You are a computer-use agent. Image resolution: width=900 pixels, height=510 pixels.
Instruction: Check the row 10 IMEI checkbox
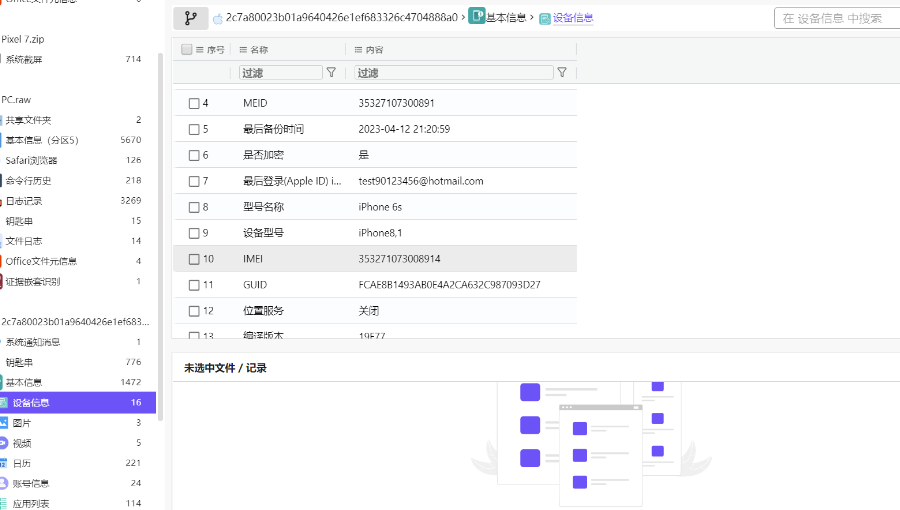(x=194, y=259)
